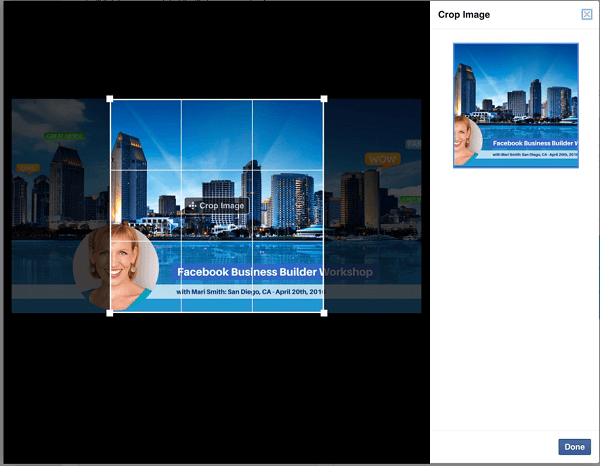600x466 pixels.
Task: Click the top-right crop handle
Action: 324,99
